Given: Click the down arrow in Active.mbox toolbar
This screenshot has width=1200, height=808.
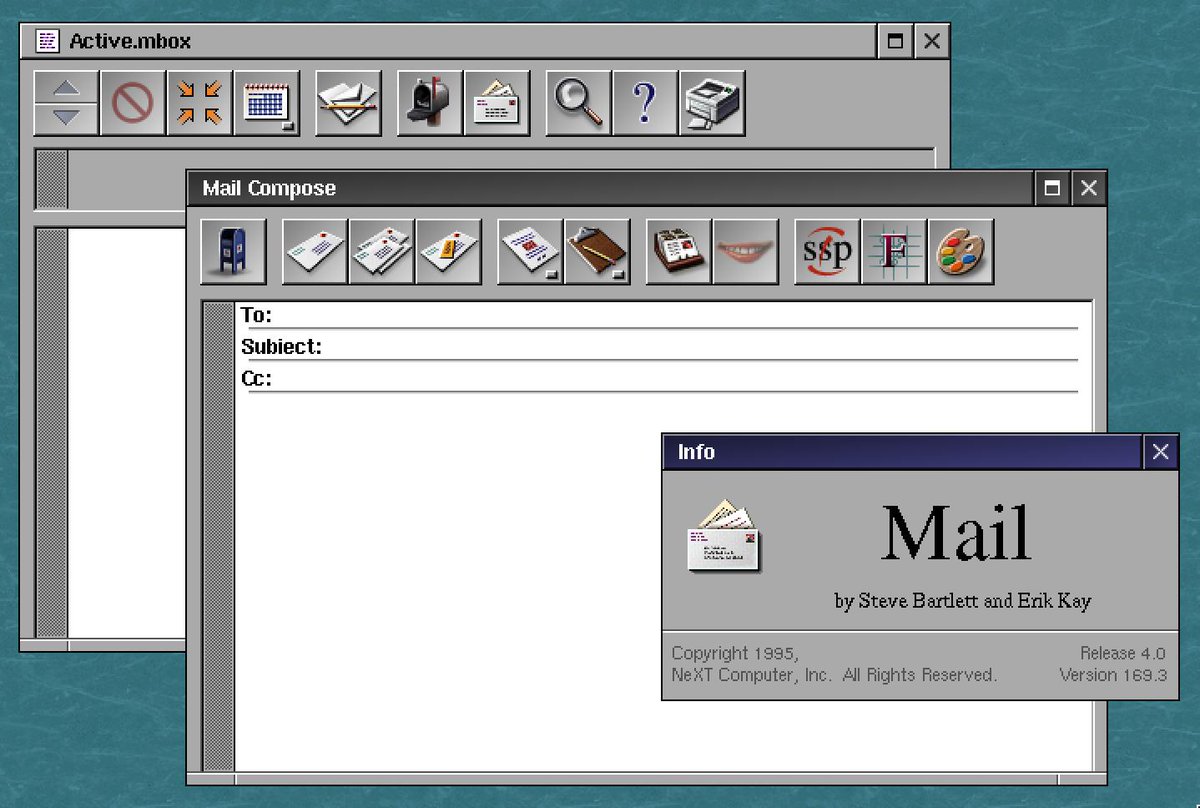Looking at the screenshot, I should point(66,118).
